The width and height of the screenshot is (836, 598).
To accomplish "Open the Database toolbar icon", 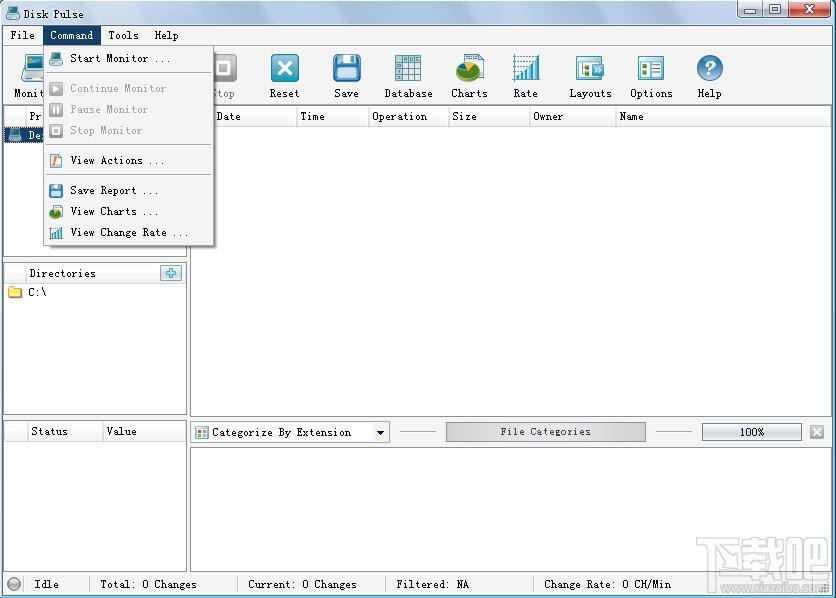I will click(x=408, y=69).
